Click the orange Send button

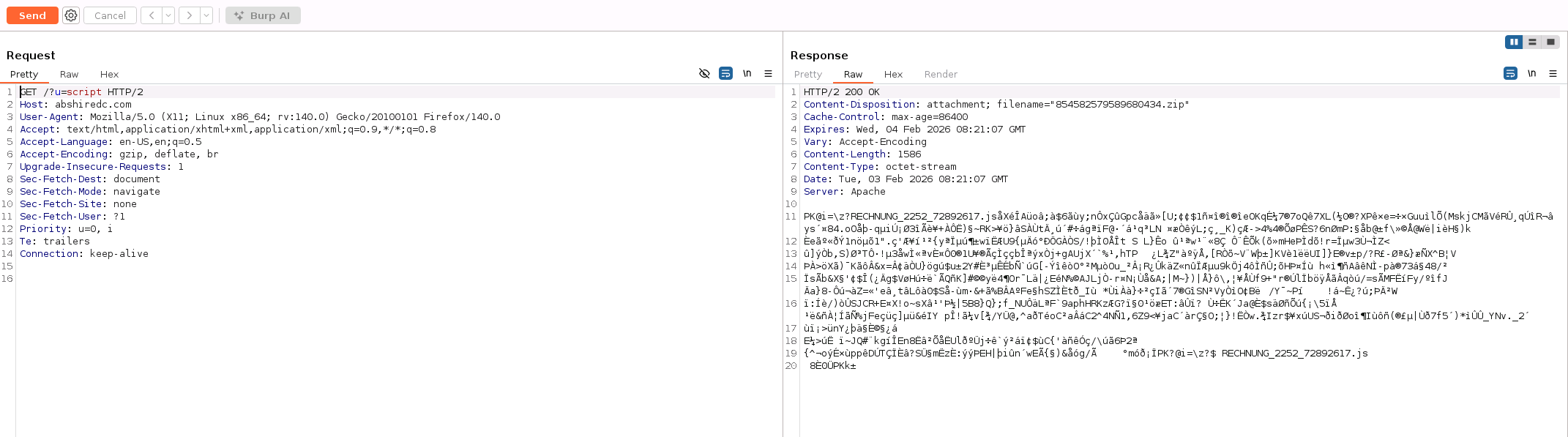(32, 15)
